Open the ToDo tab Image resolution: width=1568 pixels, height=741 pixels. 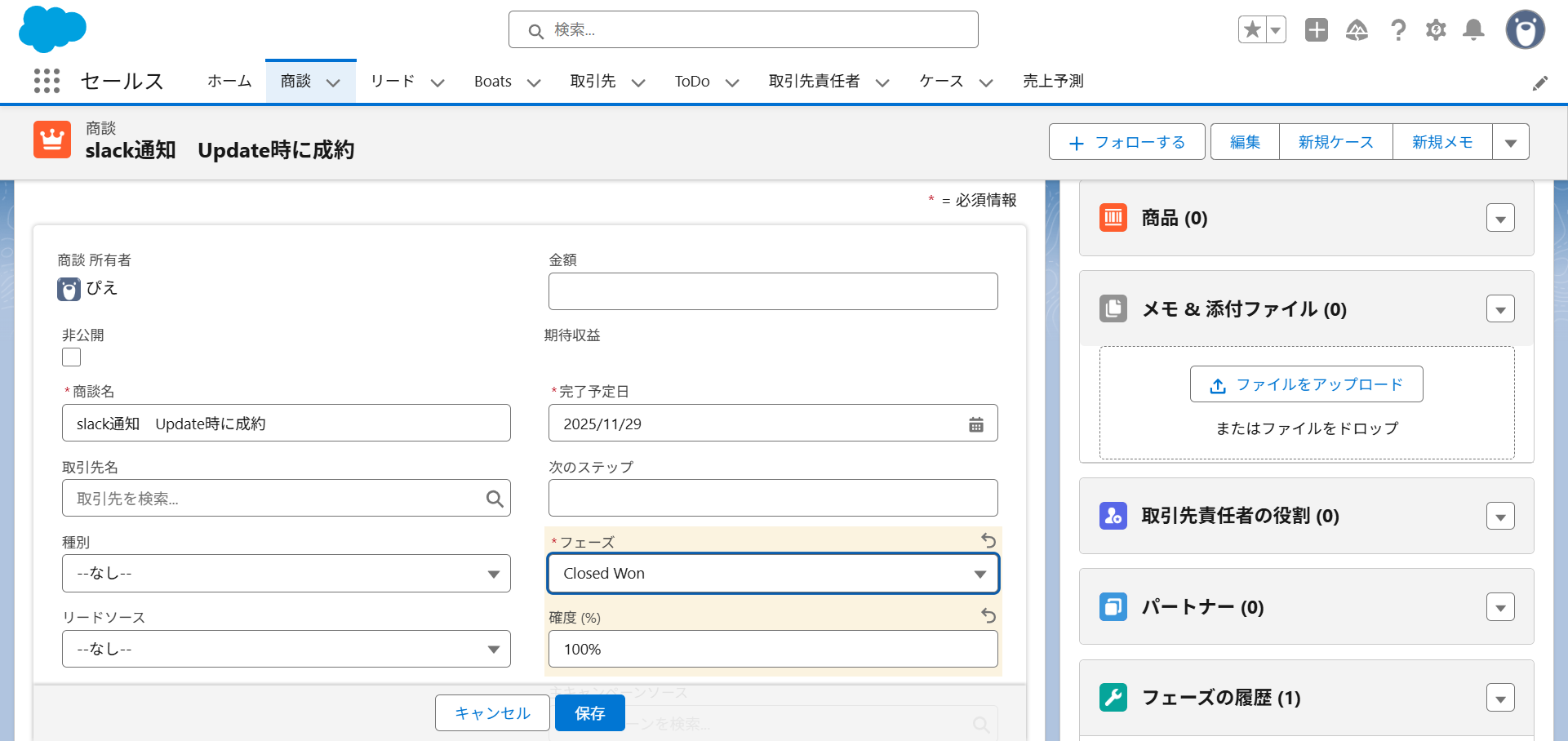692,81
